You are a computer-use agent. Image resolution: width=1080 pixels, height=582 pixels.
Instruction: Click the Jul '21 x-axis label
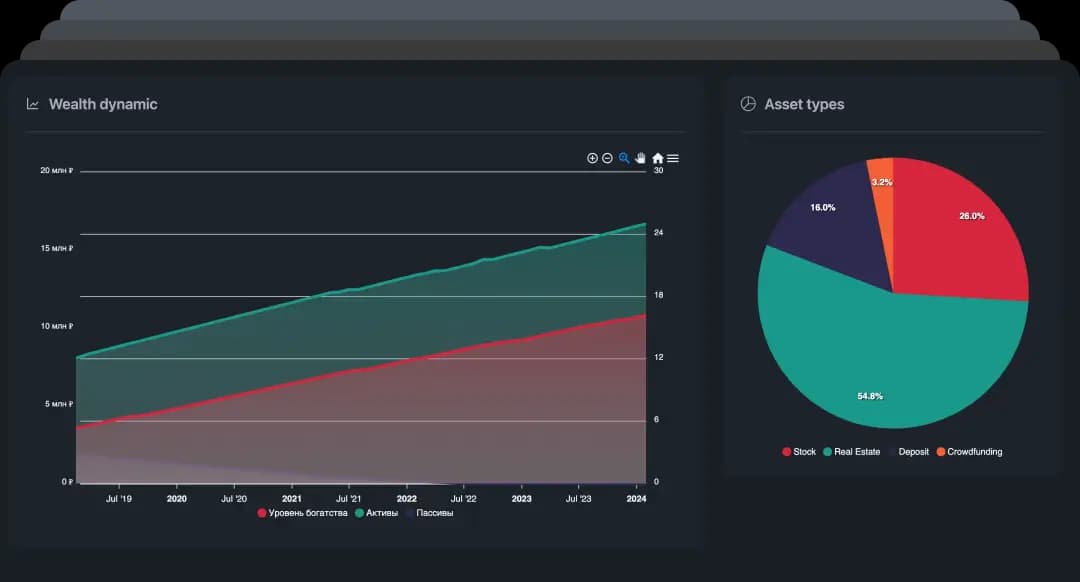click(x=349, y=499)
